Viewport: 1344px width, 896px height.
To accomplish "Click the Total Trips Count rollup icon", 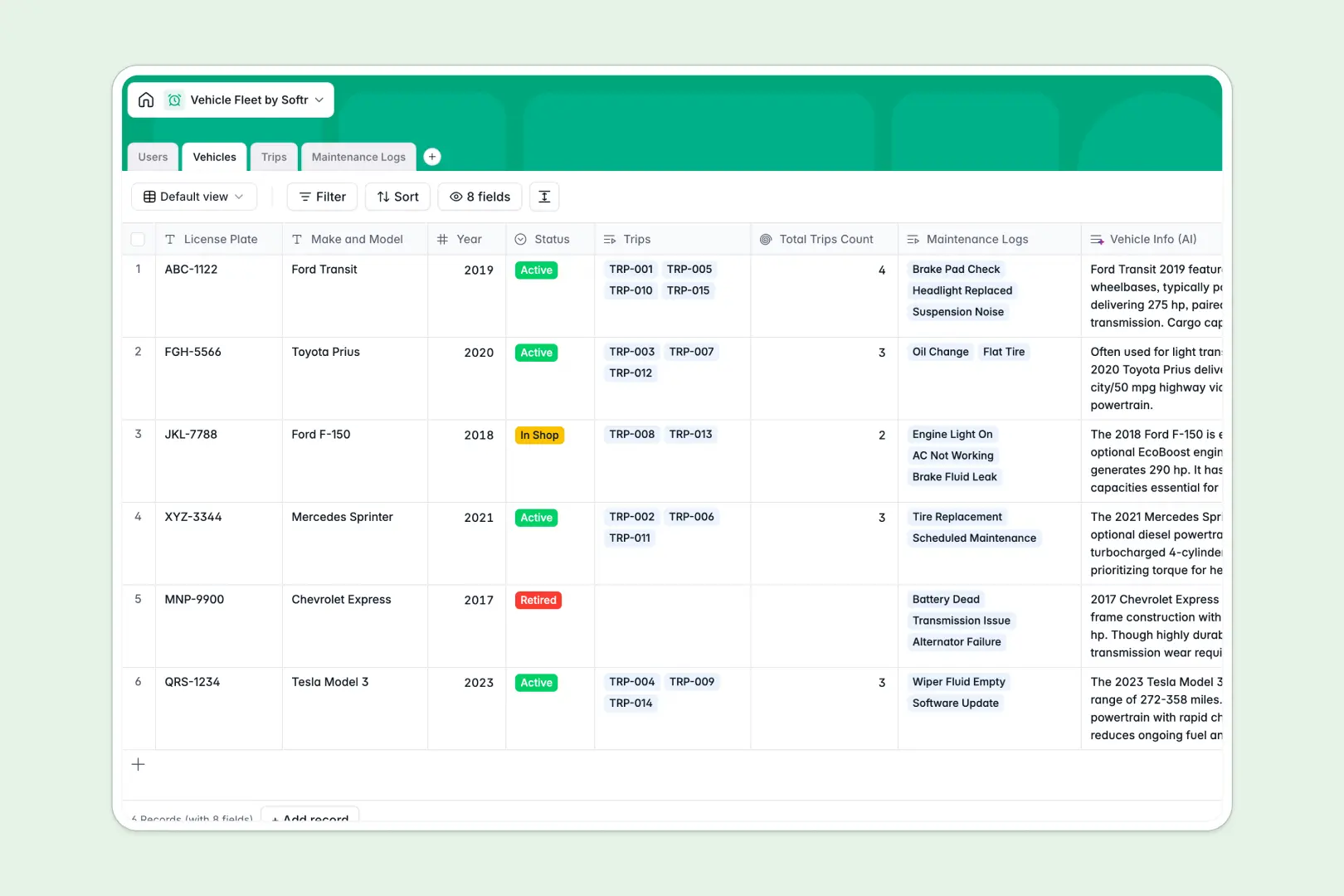I will click(x=766, y=239).
